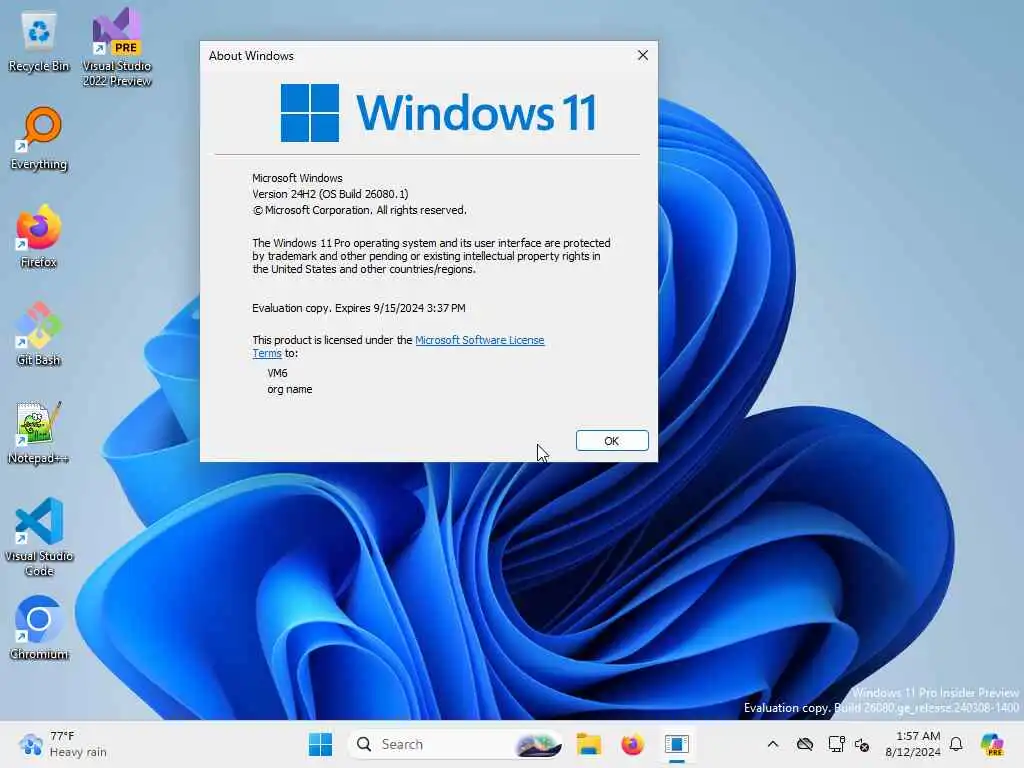Select the Firefox desktop shortcut
Screen dimensions: 1024x768
pyautogui.click(x=39, y=236)
